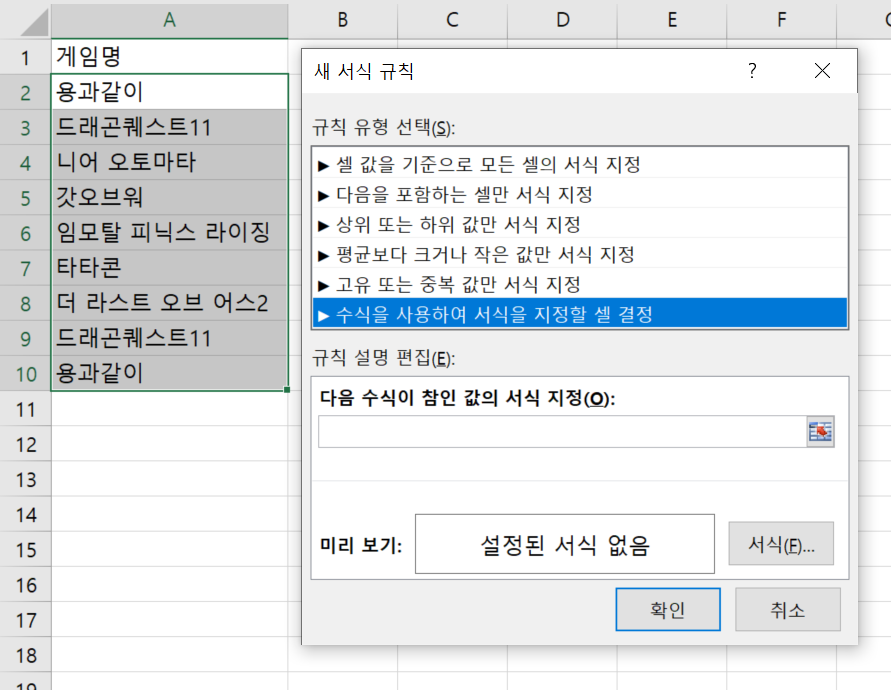Select rule type 셀 값을 기준으로 모든 셀의 서식 지정
Screen dimensions: 891x690
point(580,165)
